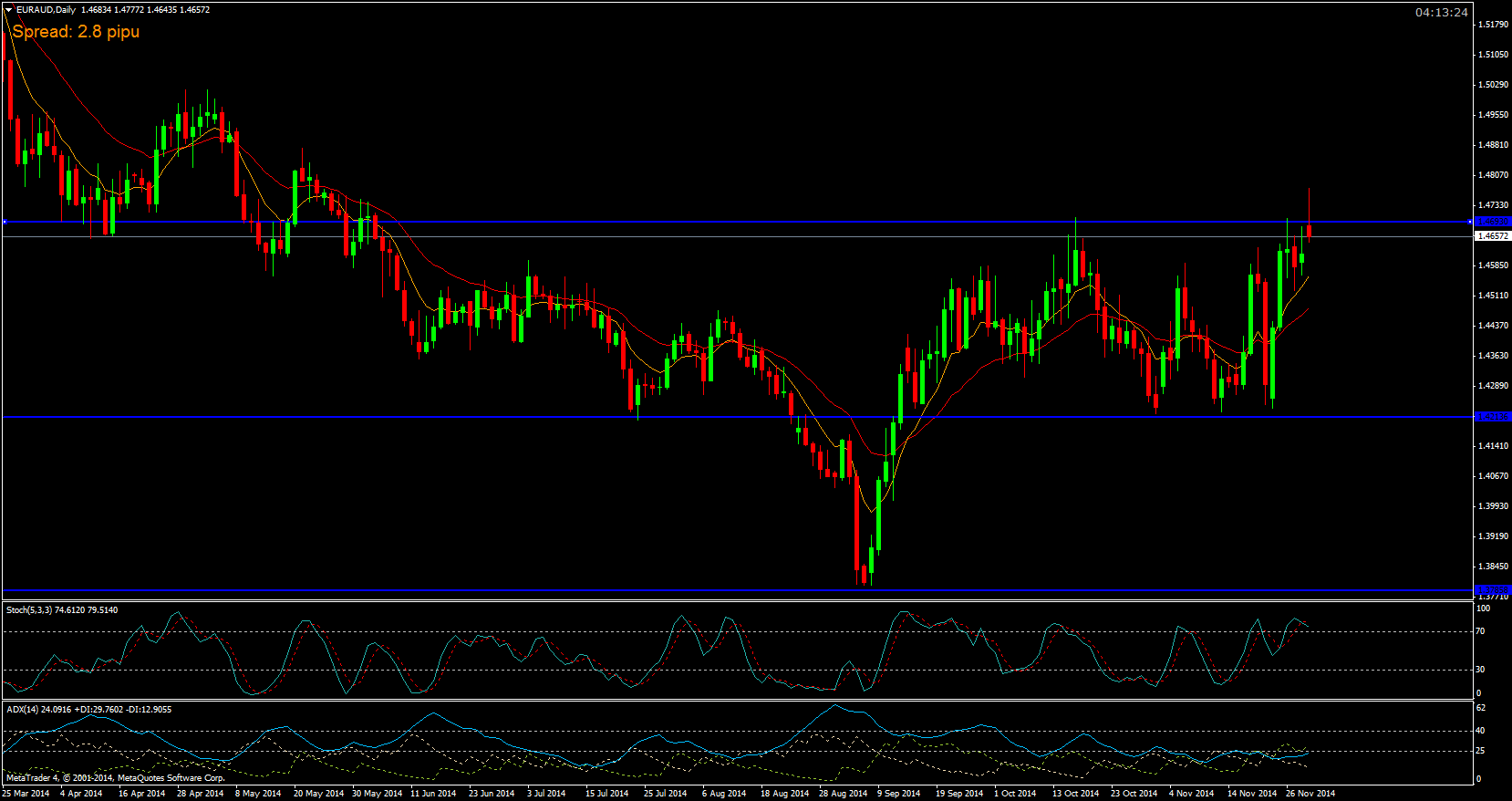Click the ADX scale value 62
Screen dimensions: 1512x801
tap(1481, 708)
